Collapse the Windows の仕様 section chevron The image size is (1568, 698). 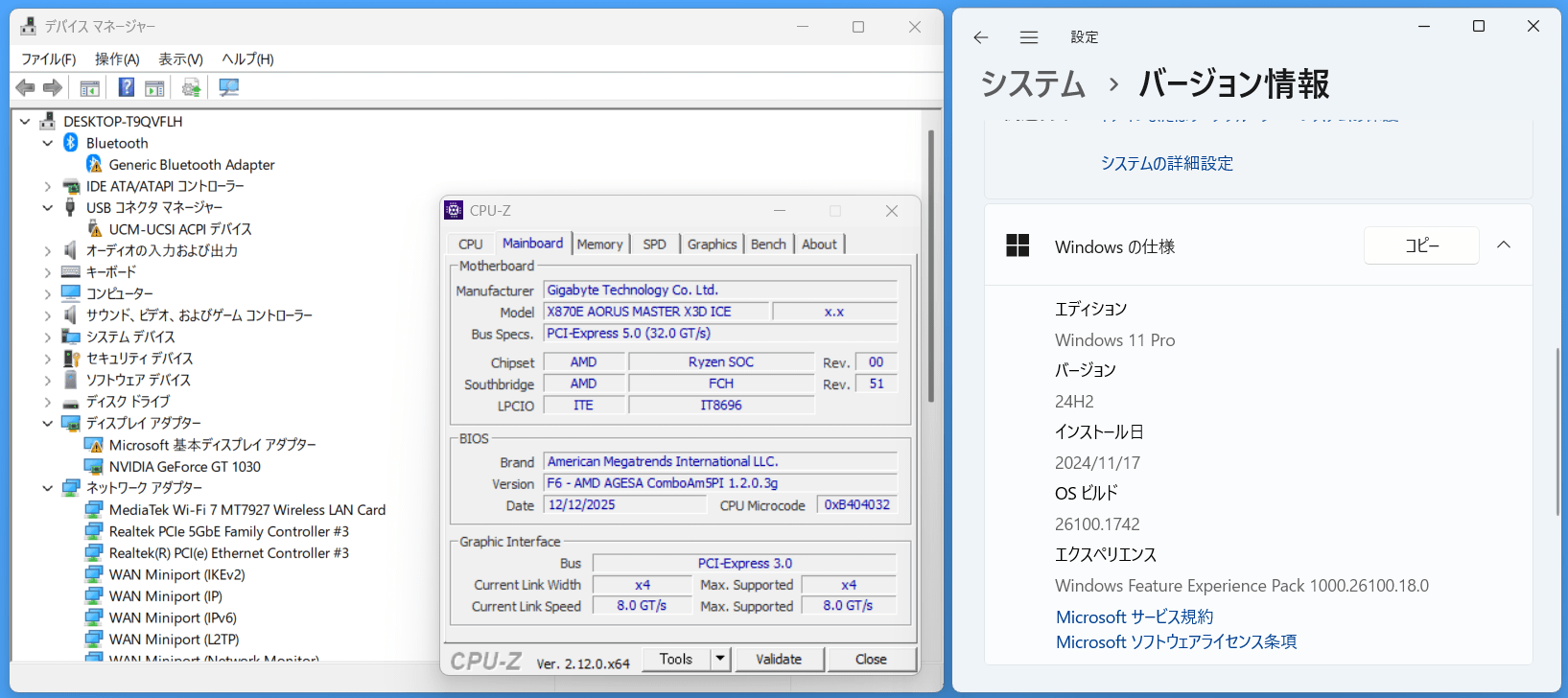pos(1504,245)
